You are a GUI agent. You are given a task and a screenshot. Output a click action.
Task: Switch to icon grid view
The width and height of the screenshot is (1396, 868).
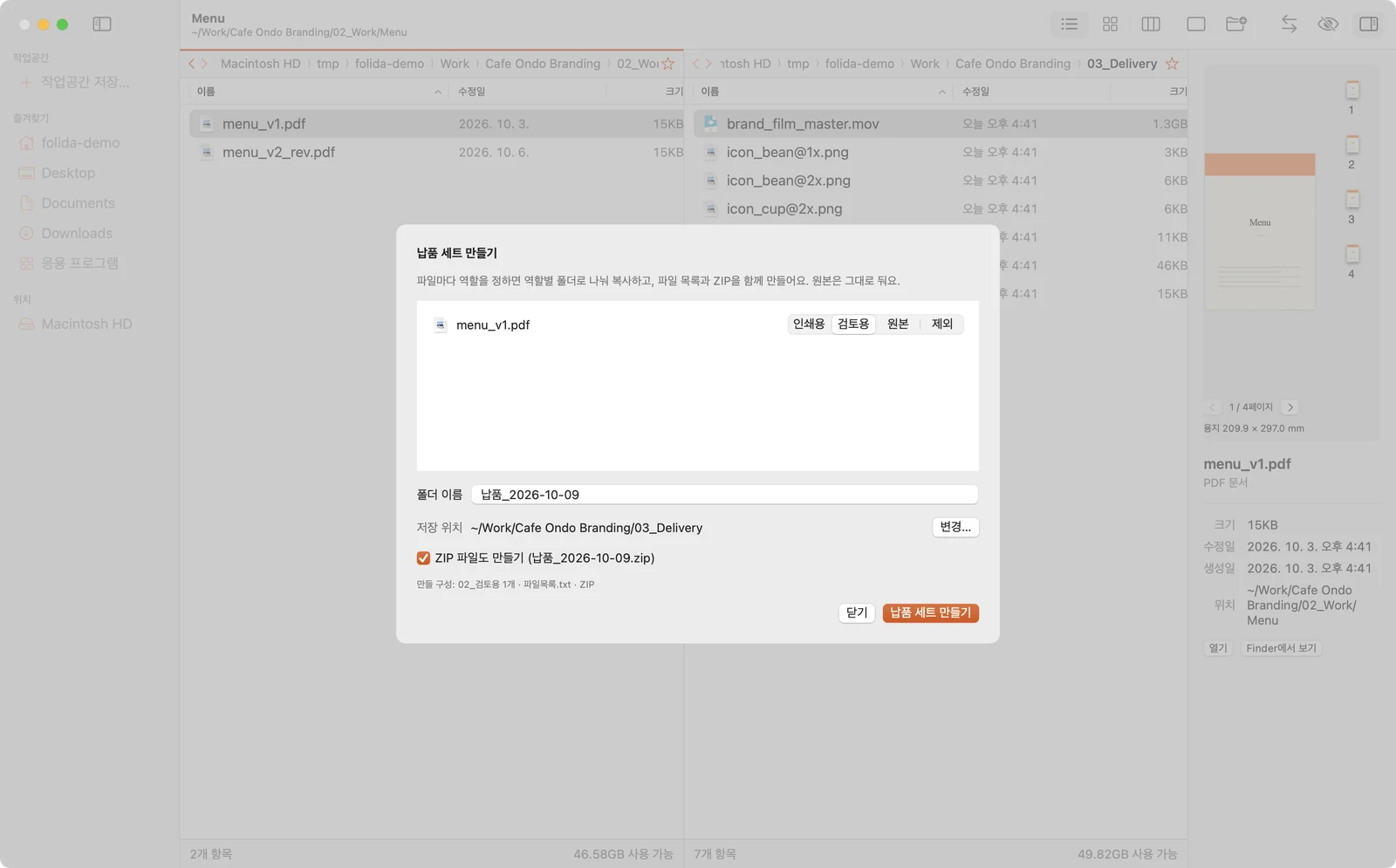[1110, 24]
